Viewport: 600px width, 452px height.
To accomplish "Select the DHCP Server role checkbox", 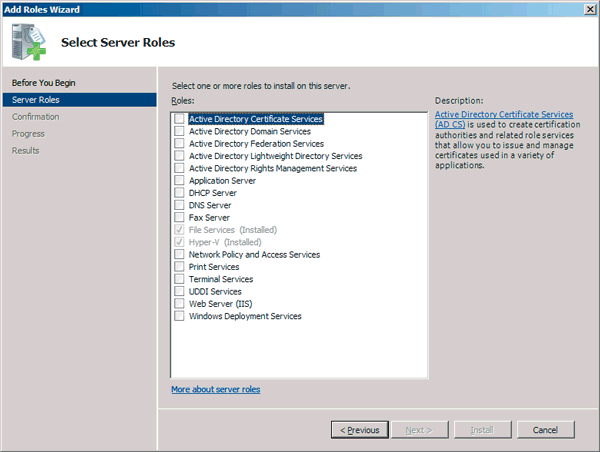I will point(179,193).
